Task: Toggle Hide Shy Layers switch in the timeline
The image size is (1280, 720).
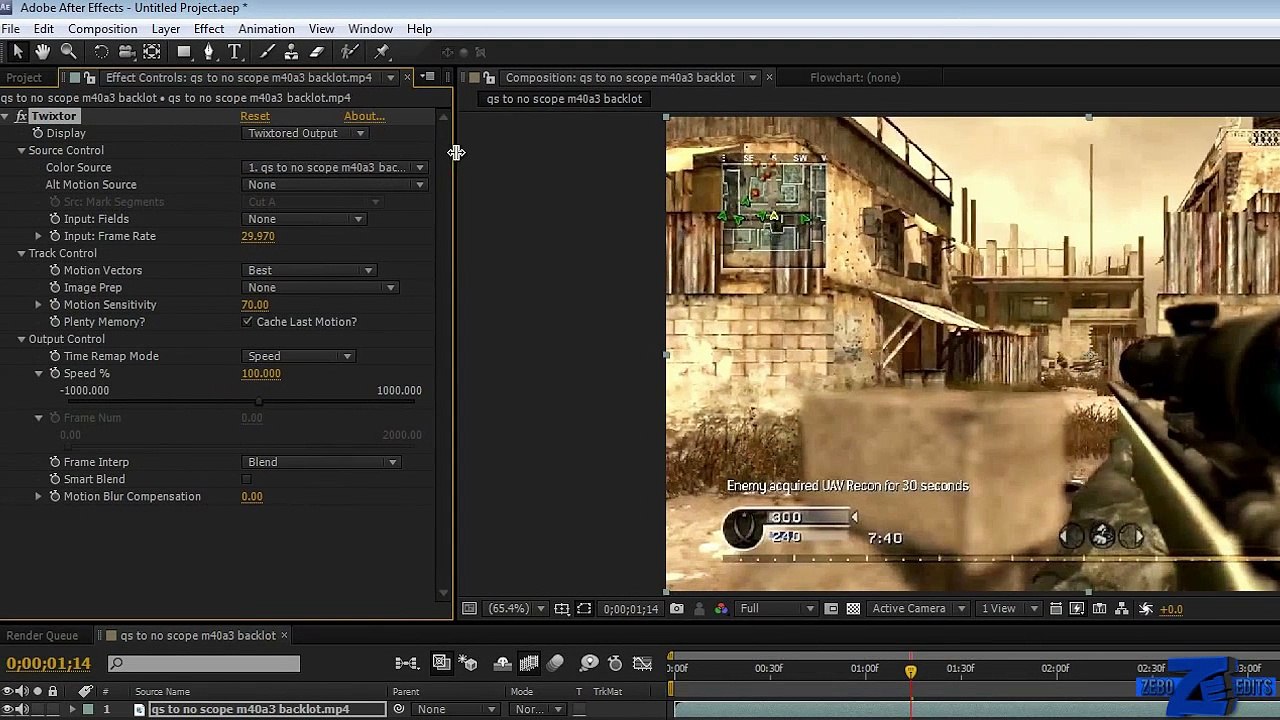Action: [x=502, y=663]
